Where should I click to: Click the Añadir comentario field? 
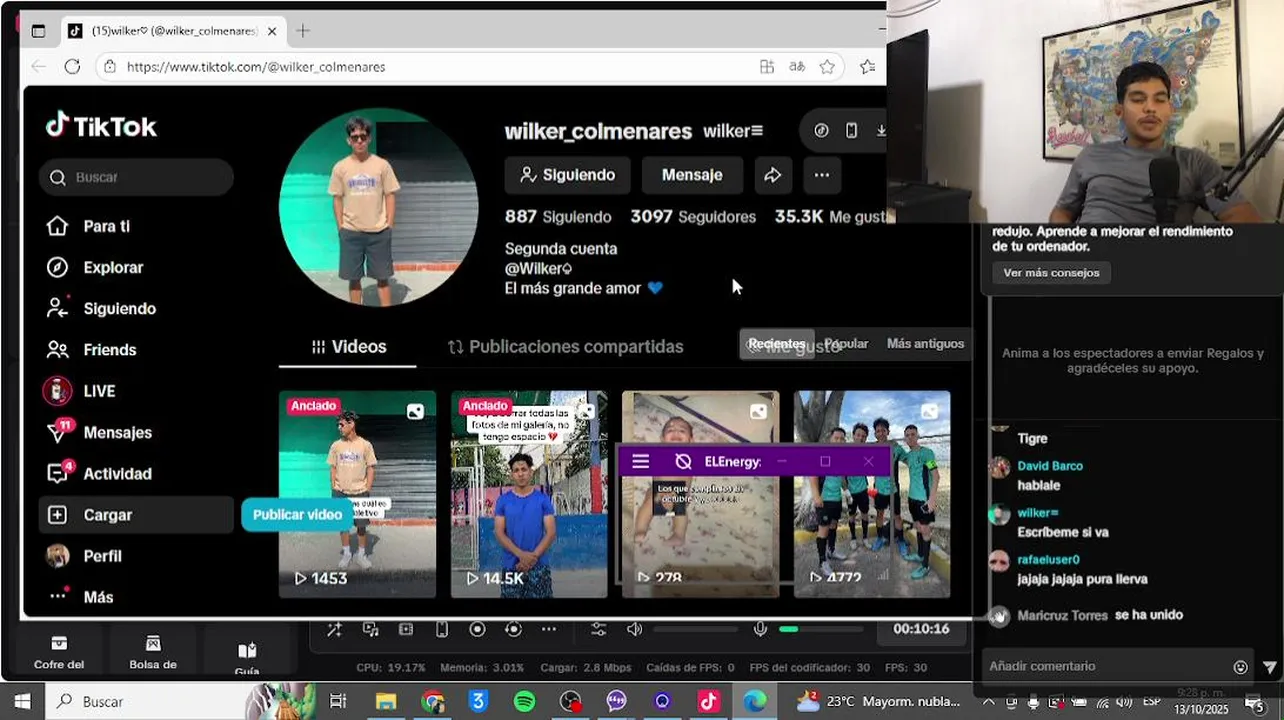1106,666
